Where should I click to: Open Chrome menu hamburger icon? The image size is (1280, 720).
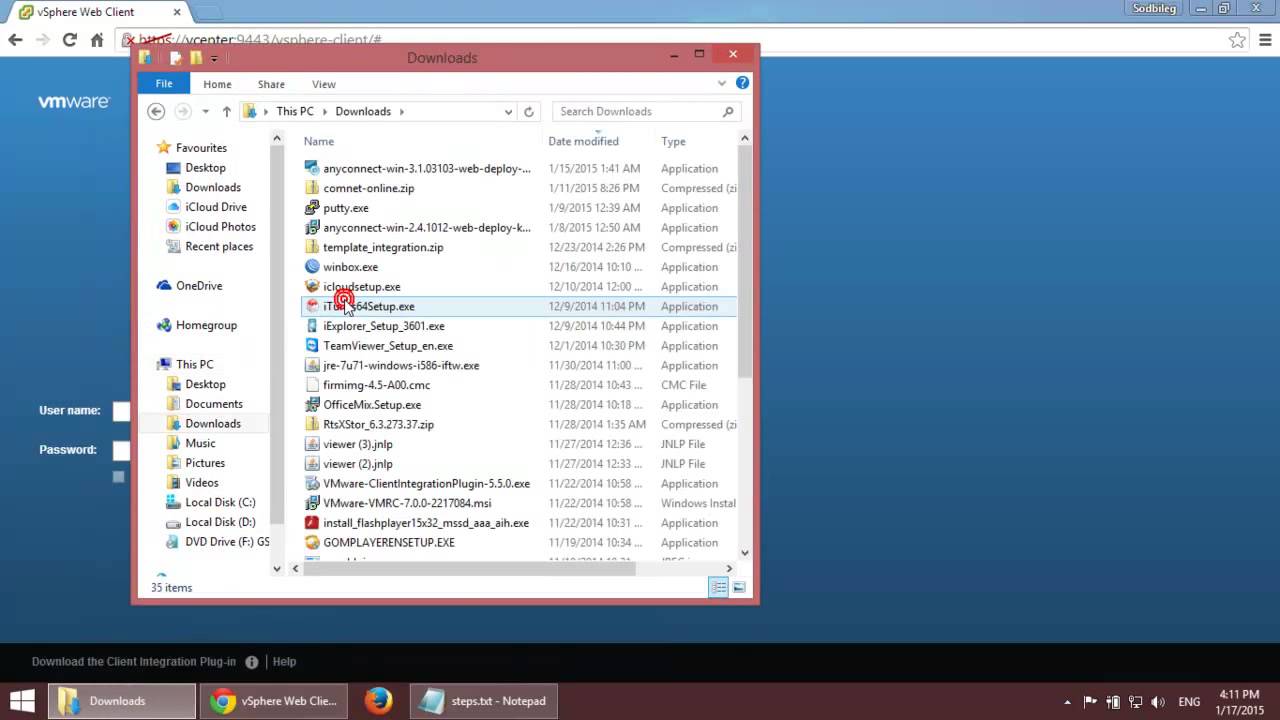(1263, 40)
